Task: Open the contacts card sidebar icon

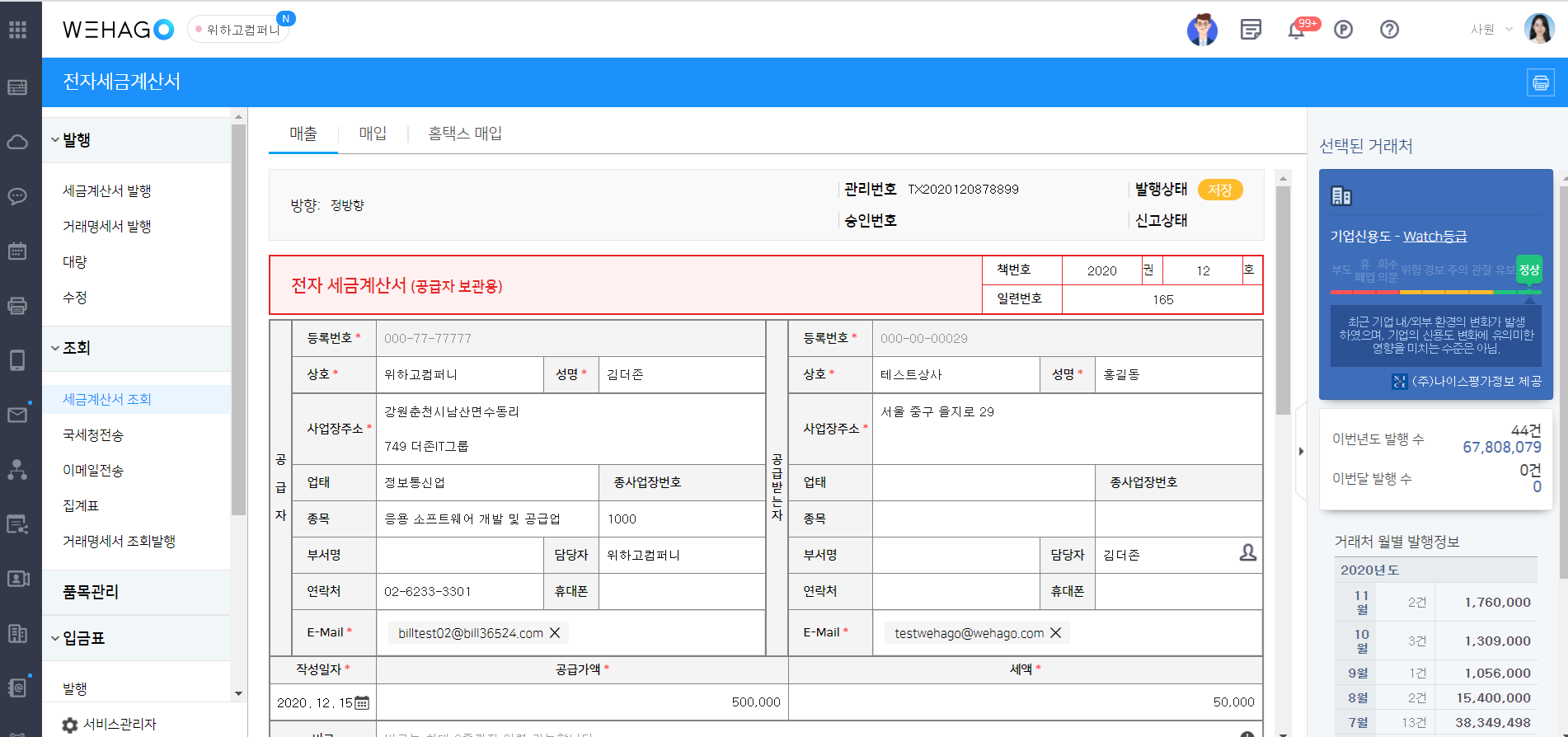Action: point(18,579)
